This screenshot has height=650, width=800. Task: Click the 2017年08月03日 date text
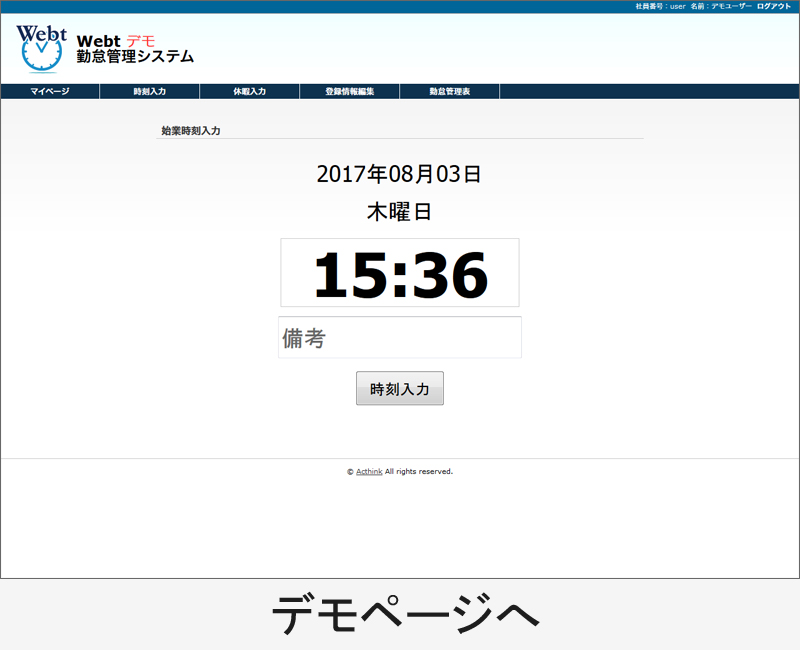(399, 174)
